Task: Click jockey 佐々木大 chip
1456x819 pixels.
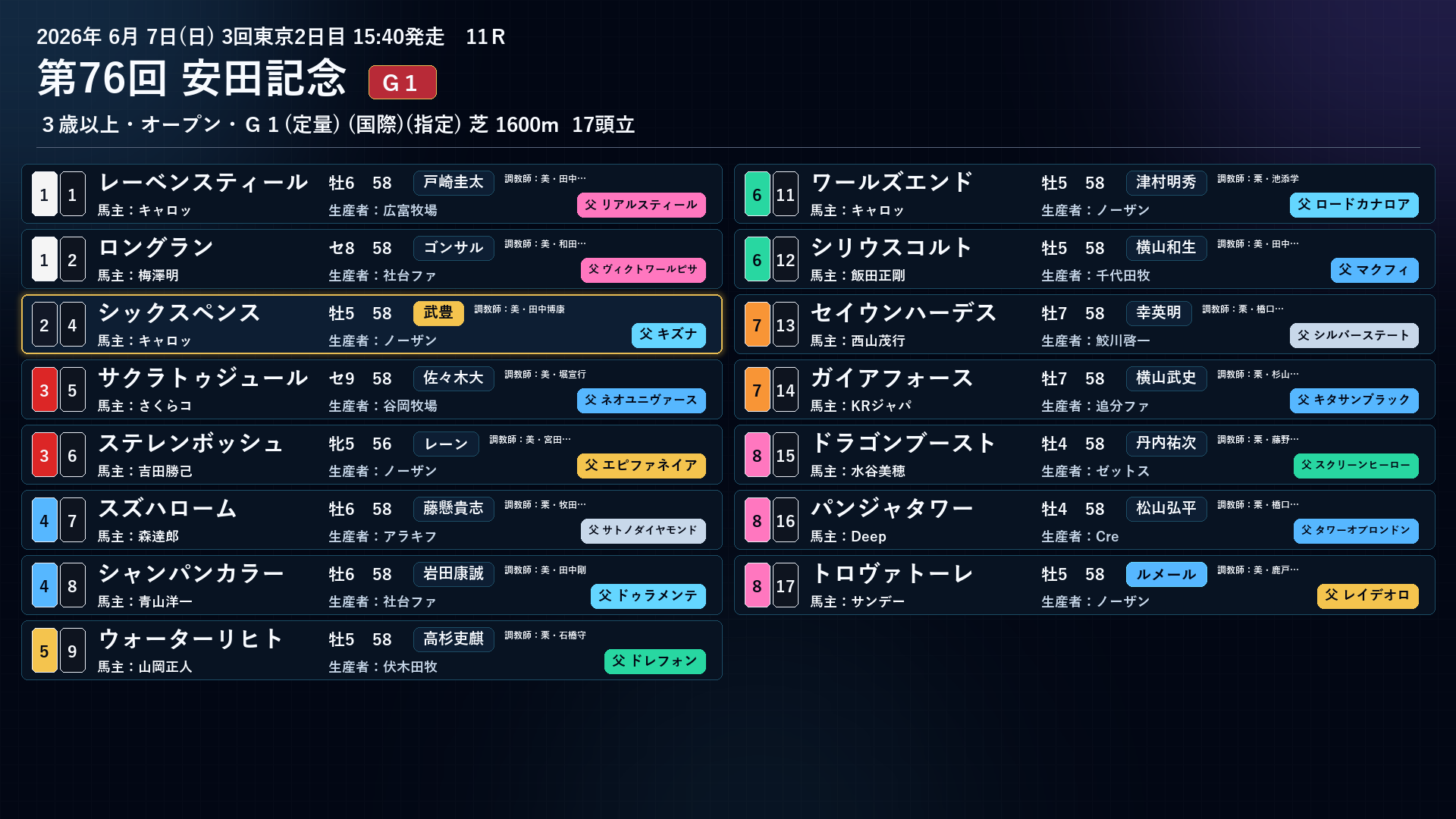Action: [x=453, y=378]
